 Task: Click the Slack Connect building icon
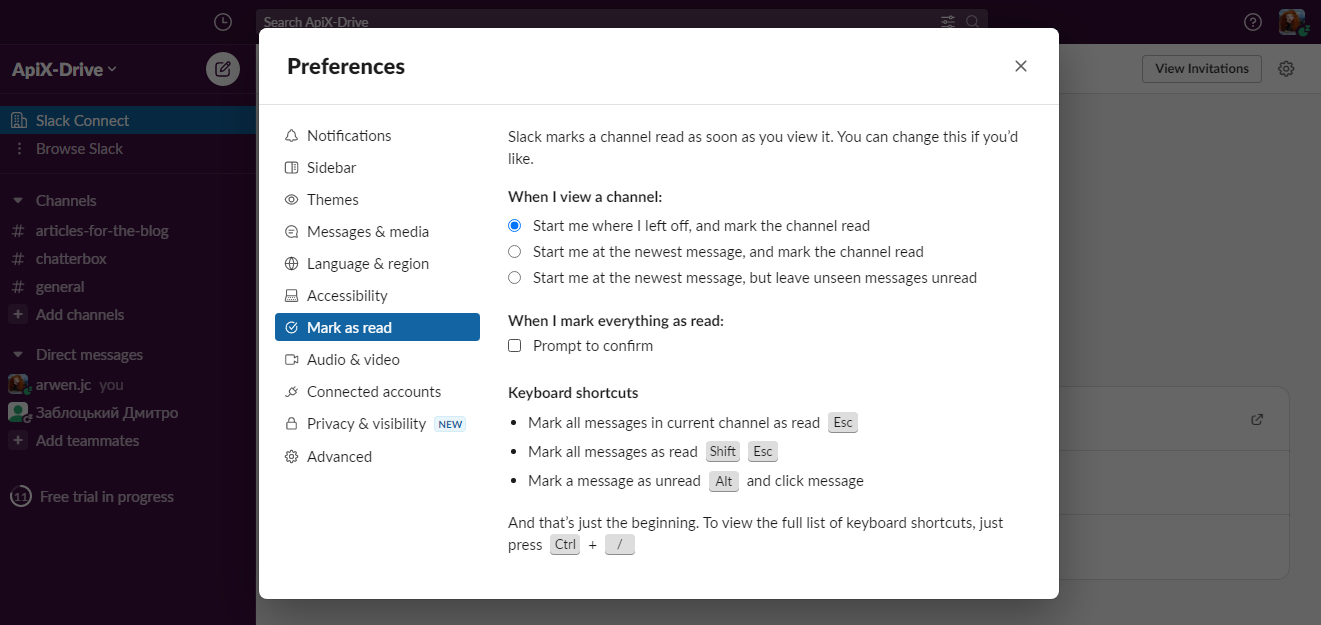tap(18, 120)
